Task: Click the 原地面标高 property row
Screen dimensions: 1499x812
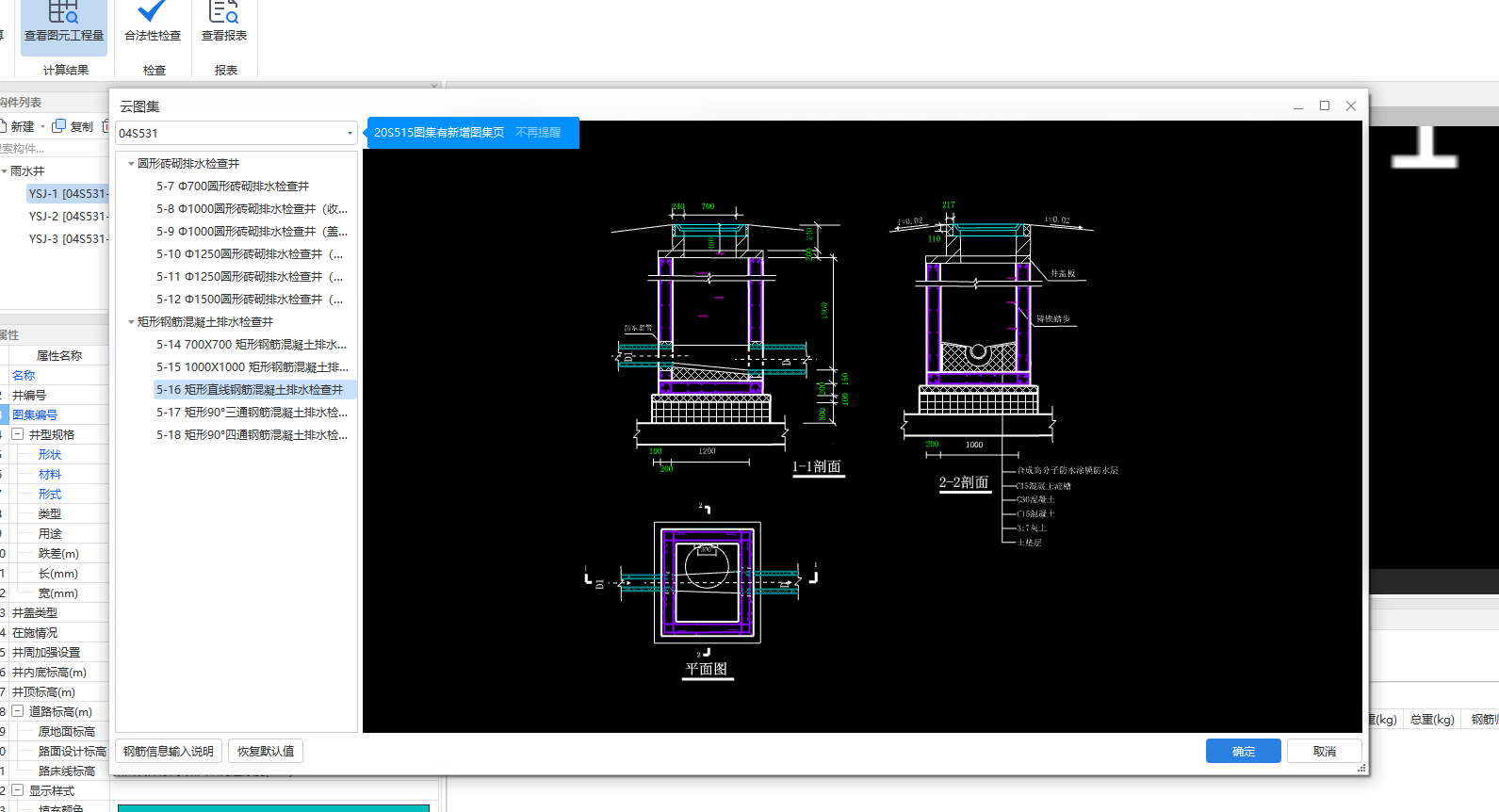Action: pyautogui.click(x=57, y=731)
